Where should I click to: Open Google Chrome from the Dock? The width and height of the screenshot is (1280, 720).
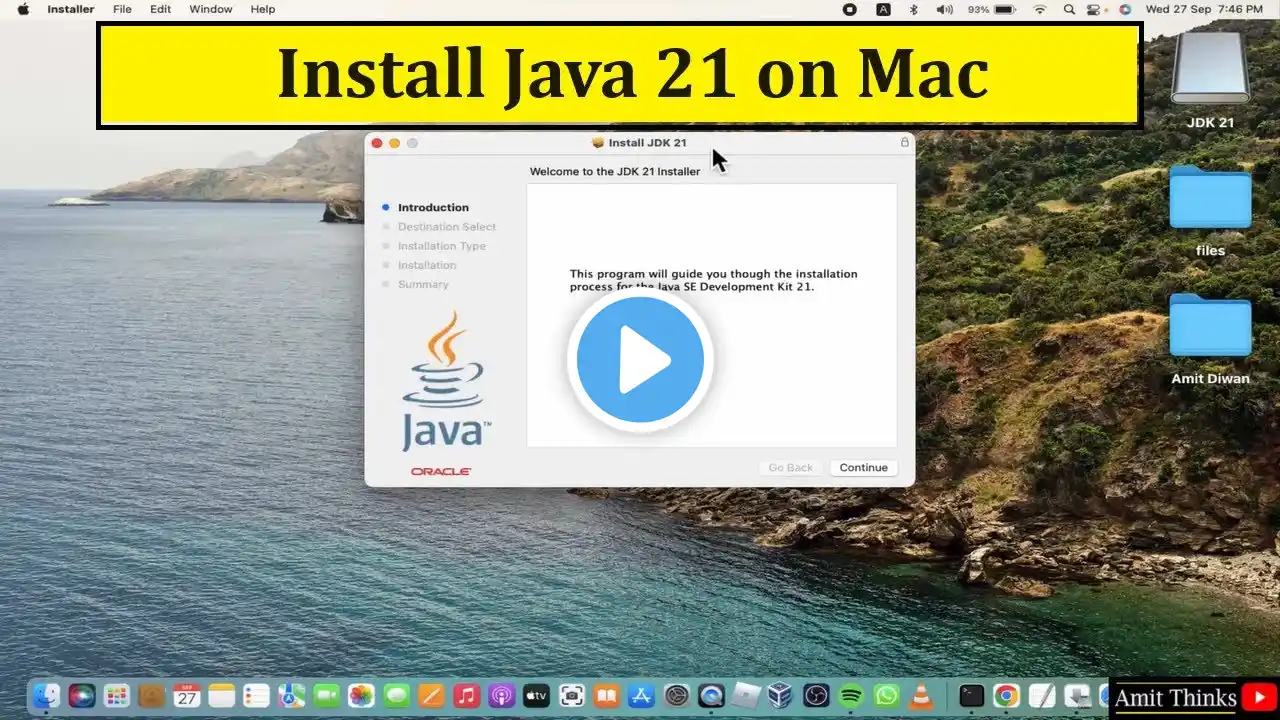click(1006, 696)
